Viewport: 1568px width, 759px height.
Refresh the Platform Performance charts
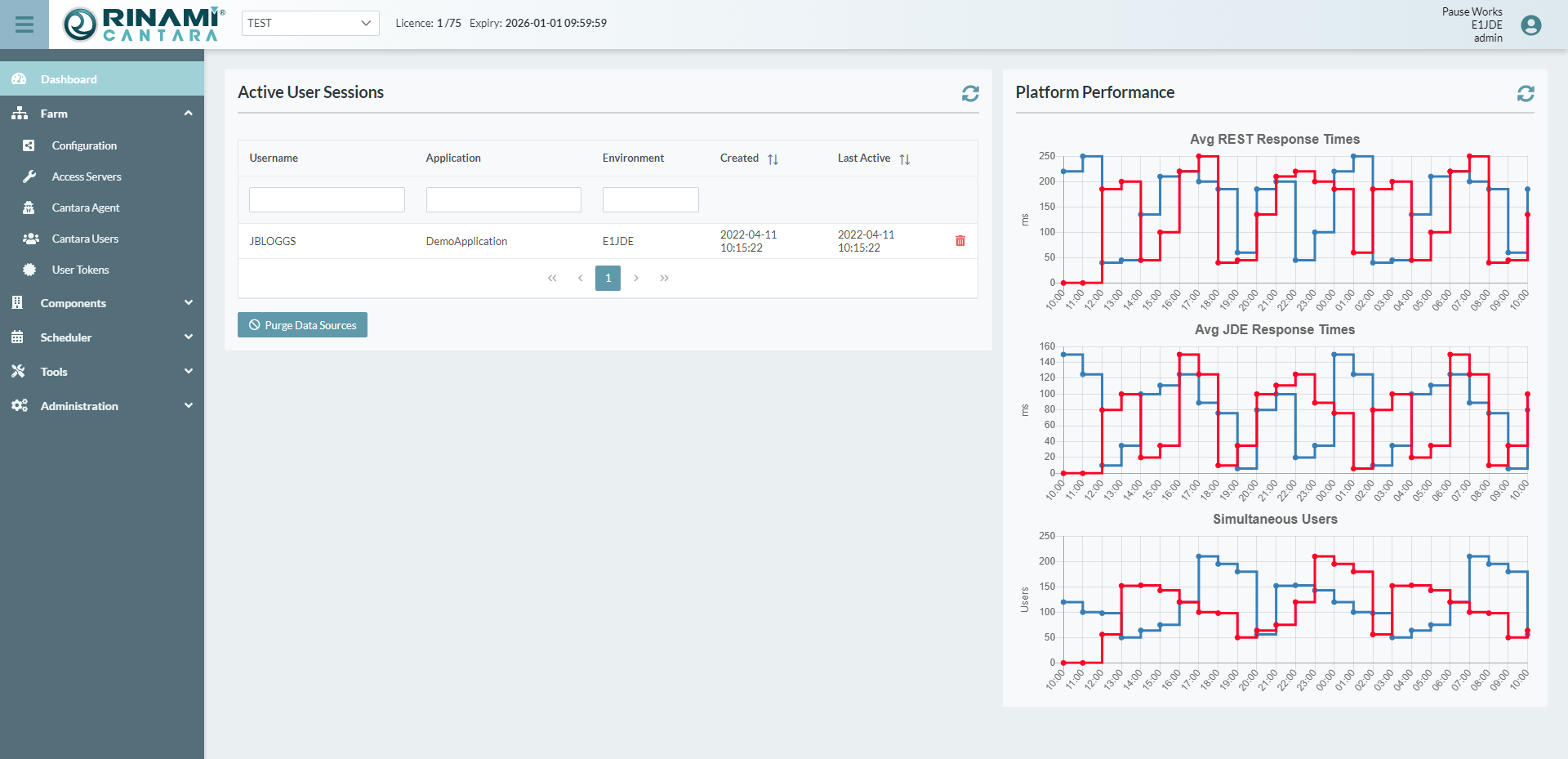1526,93
